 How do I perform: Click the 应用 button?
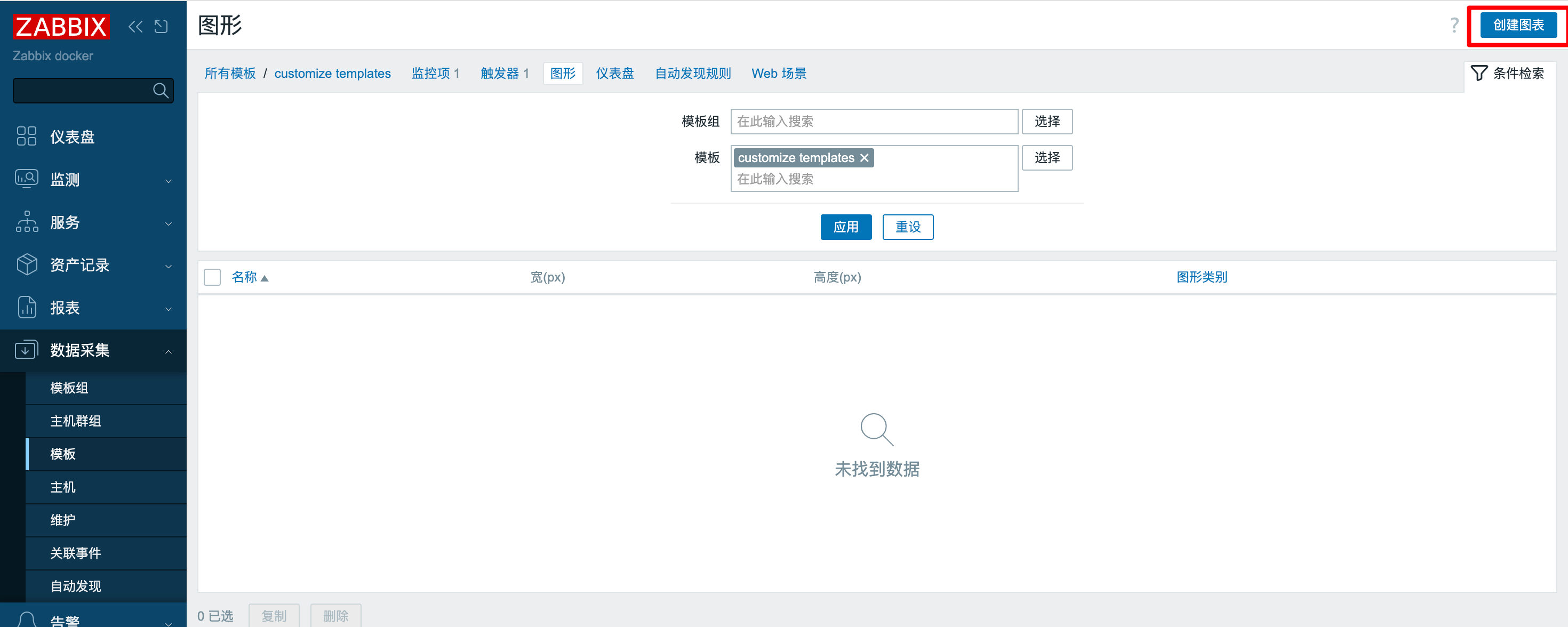[845, 227]
